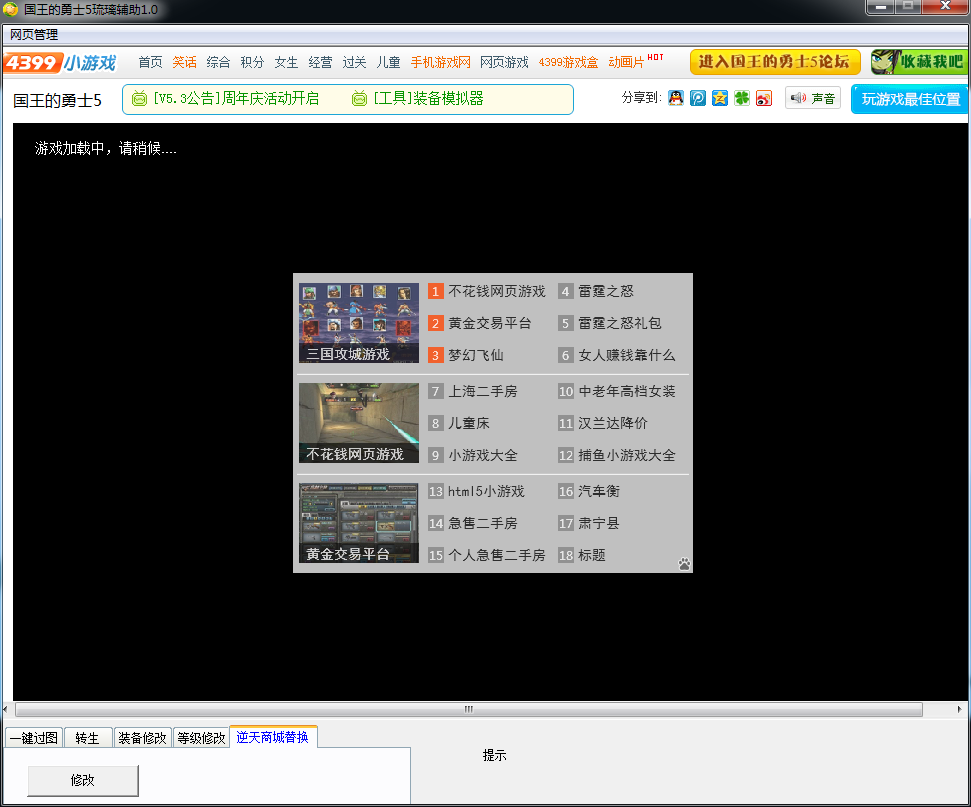Open the 笑话 nav link
Image resolution: width=971 pixels, height=807 pixels.
point(184,62)
